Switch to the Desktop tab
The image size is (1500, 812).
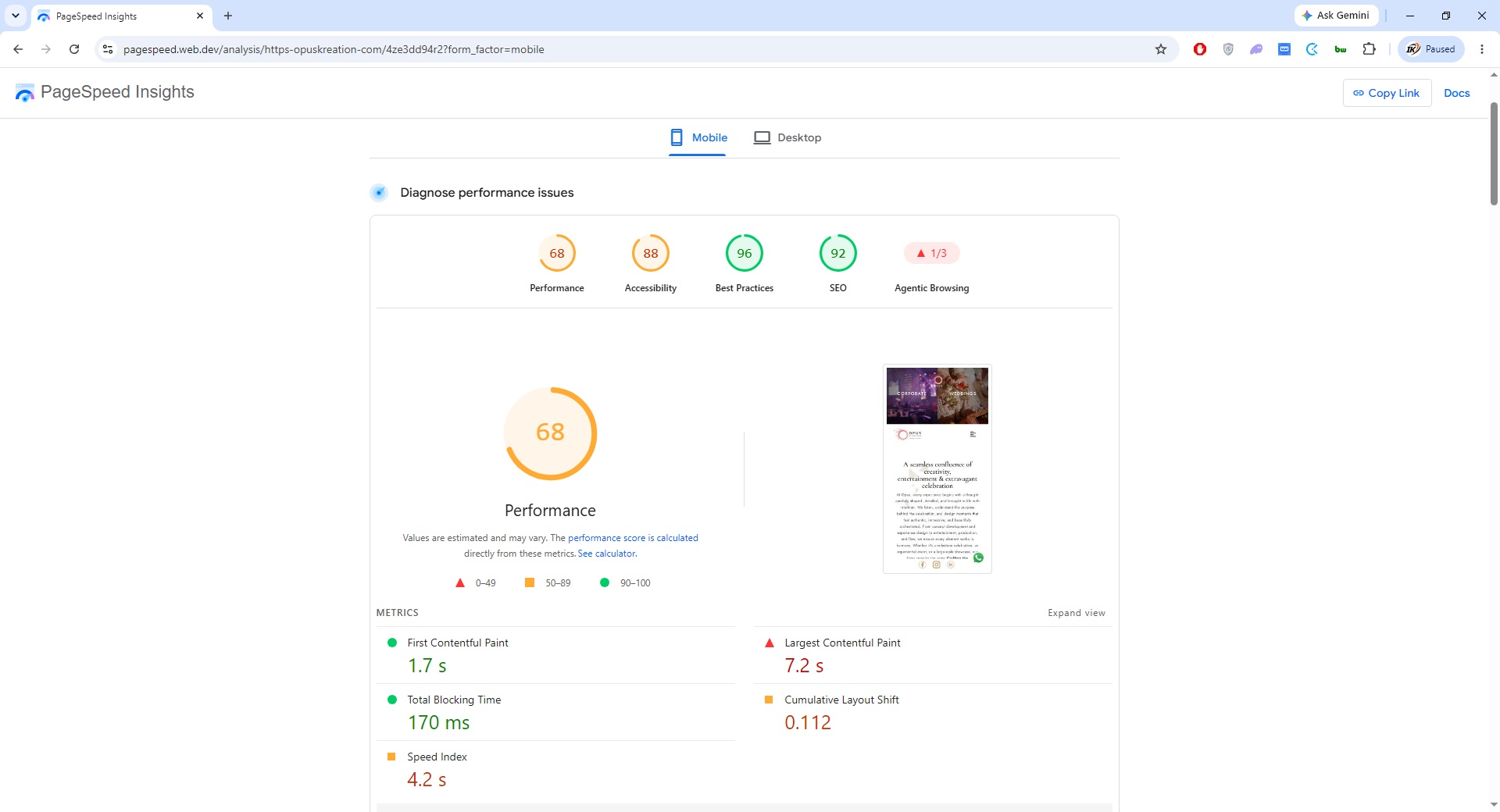coord(787,137)
